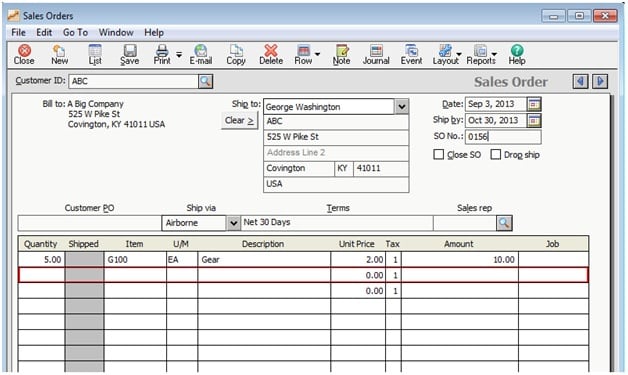Click the SO No. field
The width and height of the screenshot is (628, 375).
click(503, 137)
